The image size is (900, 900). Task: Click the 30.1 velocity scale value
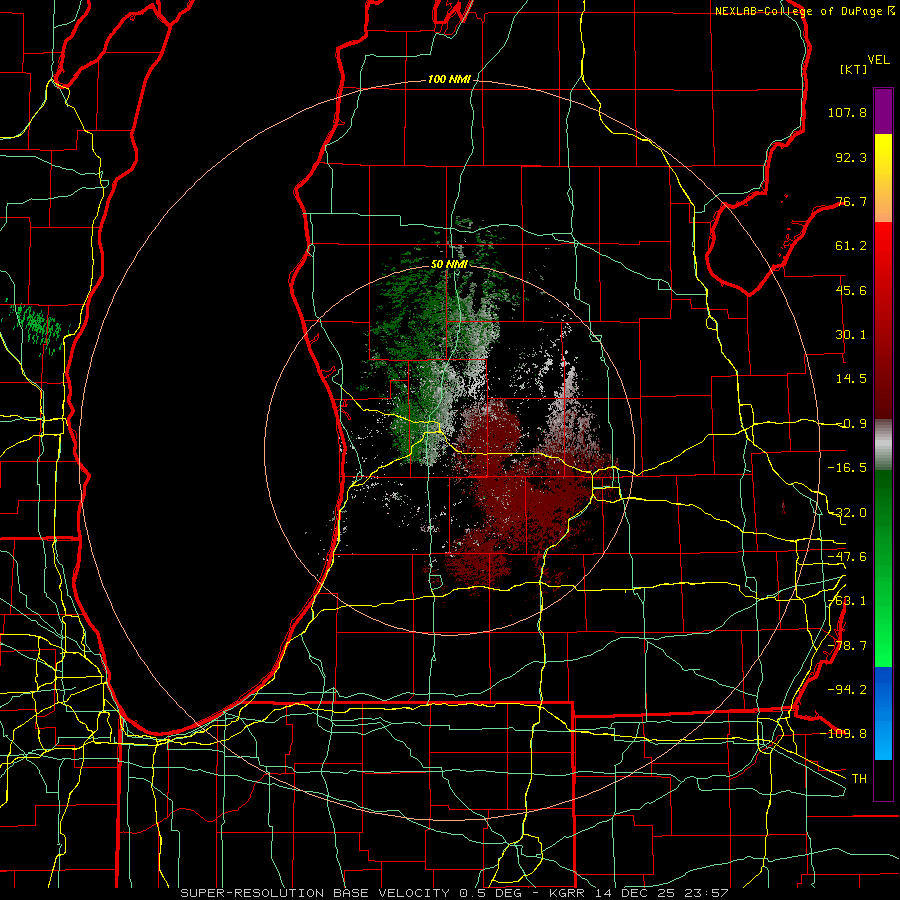click(x=851, y=335)
